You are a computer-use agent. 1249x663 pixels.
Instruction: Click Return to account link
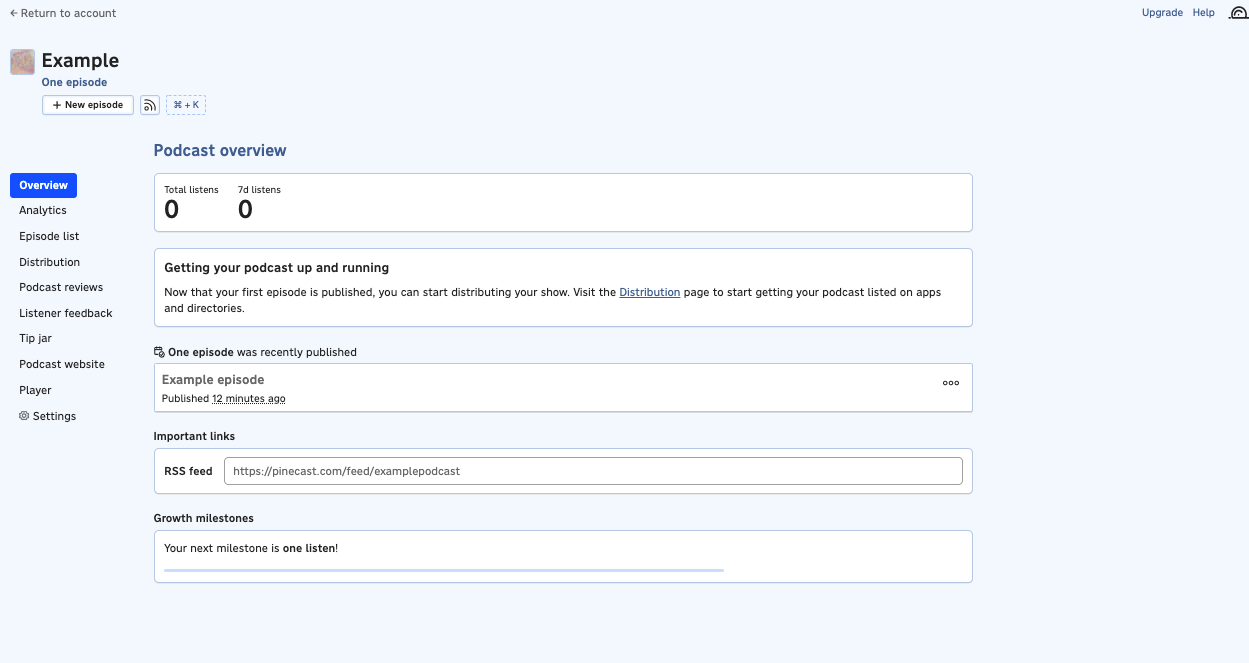[63, 13]
